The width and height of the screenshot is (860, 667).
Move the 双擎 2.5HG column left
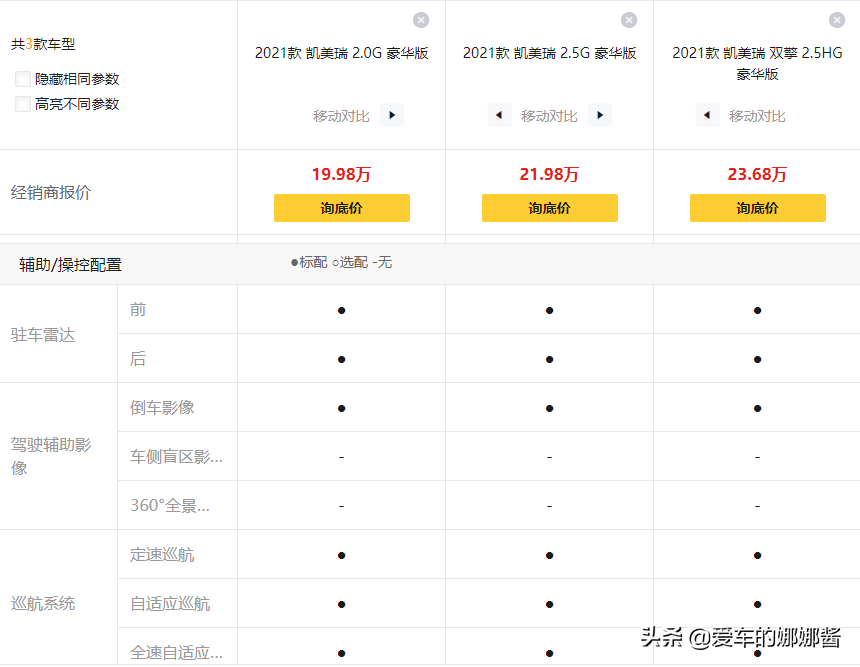click(707, 115)
